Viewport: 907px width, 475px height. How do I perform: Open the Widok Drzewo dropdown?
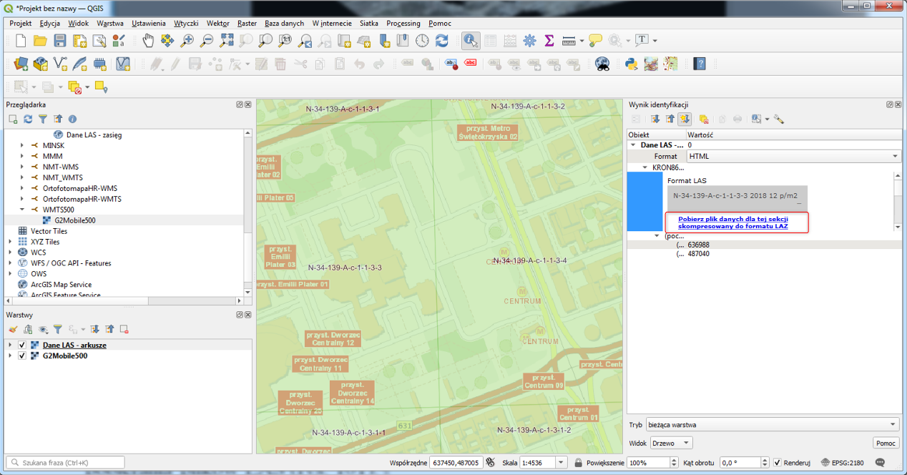(x=671, y=443)
